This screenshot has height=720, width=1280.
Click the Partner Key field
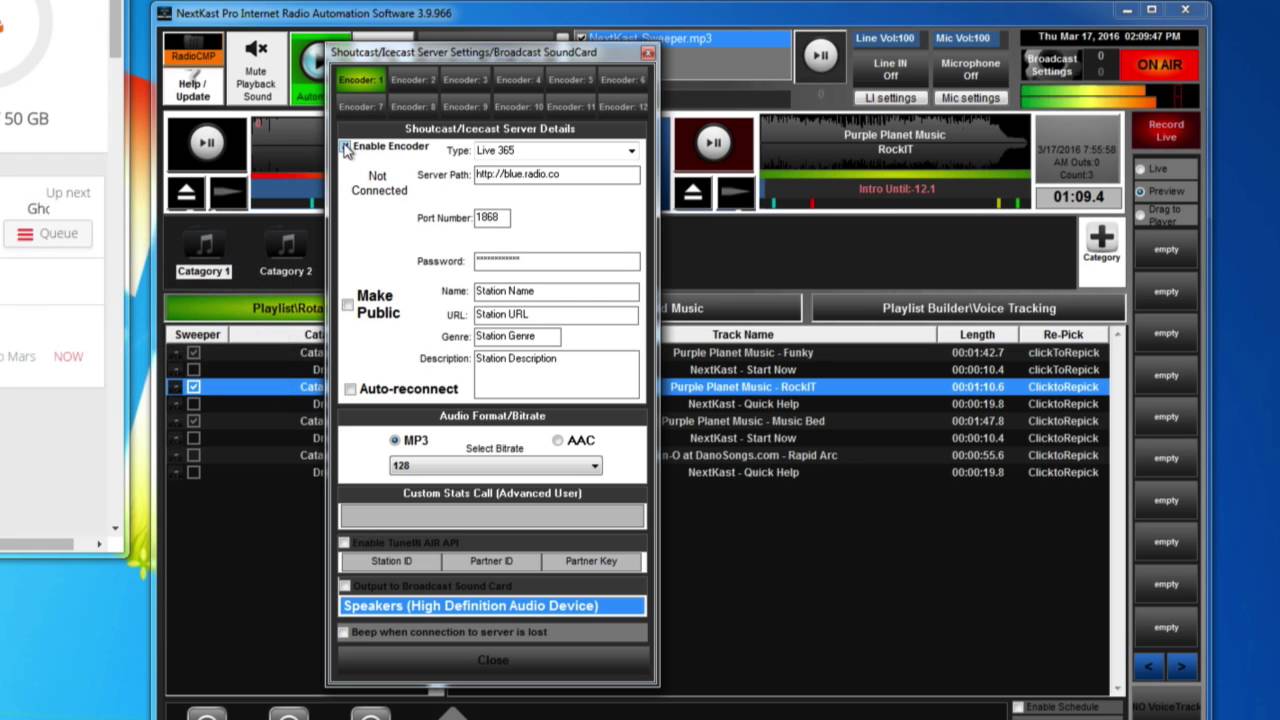click(592, 562)
